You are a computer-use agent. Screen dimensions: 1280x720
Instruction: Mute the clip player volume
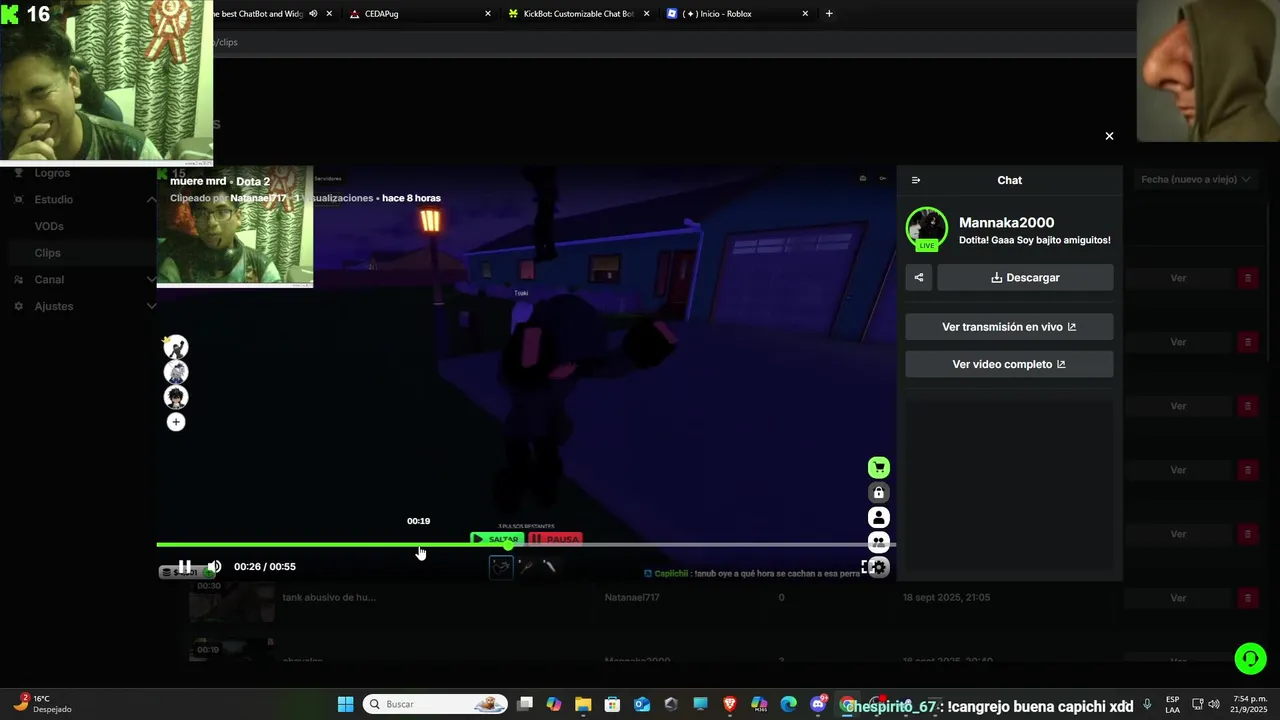214,566
